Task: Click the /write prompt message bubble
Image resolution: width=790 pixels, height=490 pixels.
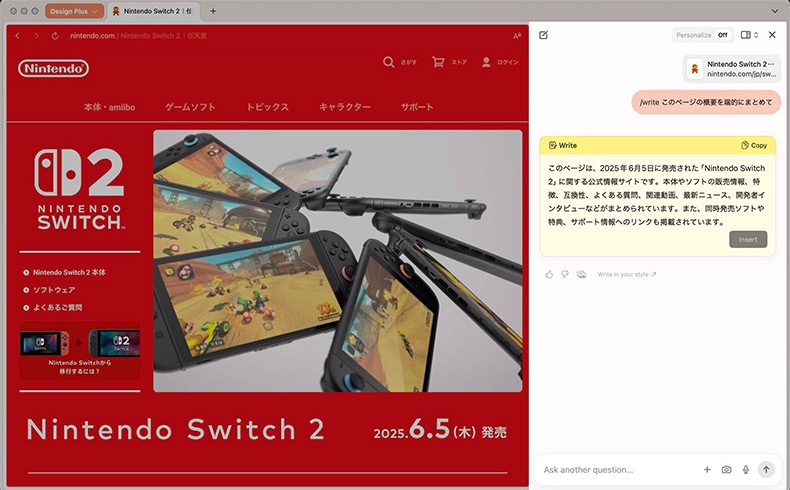Action: (x=706, y=102)
